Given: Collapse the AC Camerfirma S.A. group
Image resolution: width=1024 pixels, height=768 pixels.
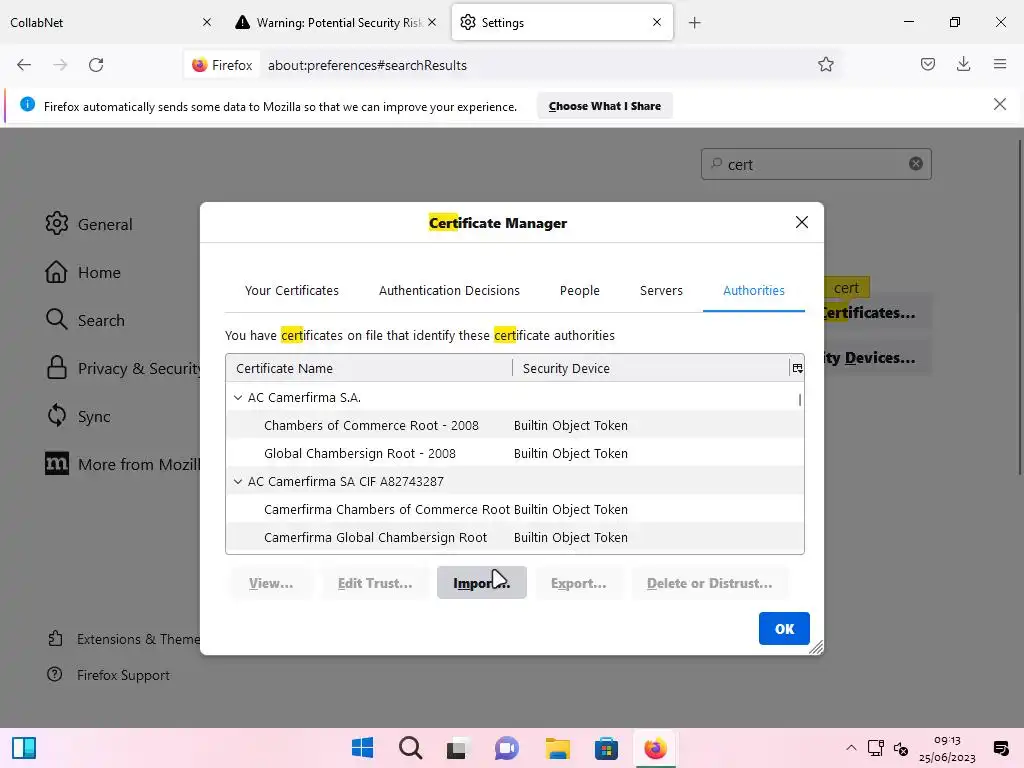Looking at the screenshot, I should pyautogui.click(x=238, y=397).
